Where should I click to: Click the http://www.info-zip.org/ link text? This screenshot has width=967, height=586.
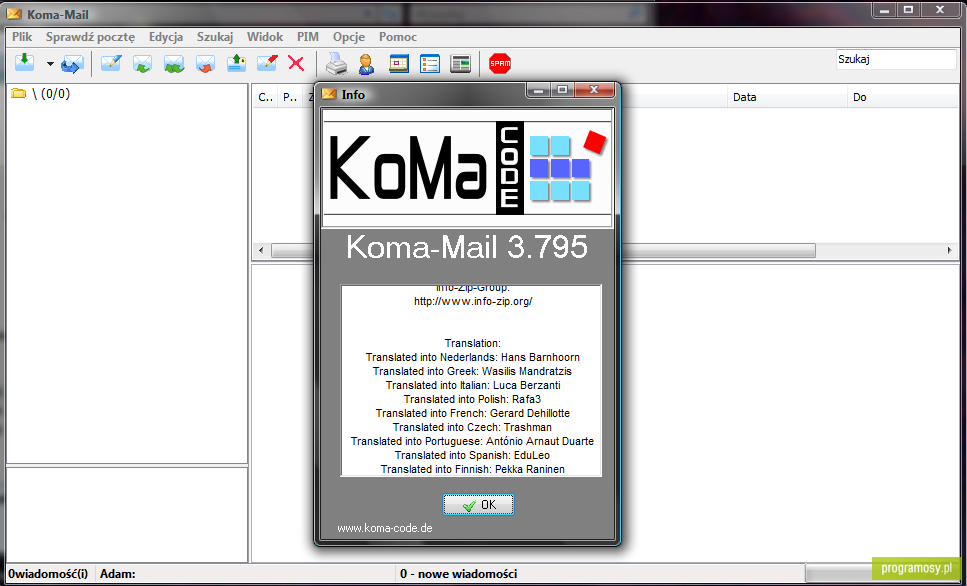coord(473,302)
